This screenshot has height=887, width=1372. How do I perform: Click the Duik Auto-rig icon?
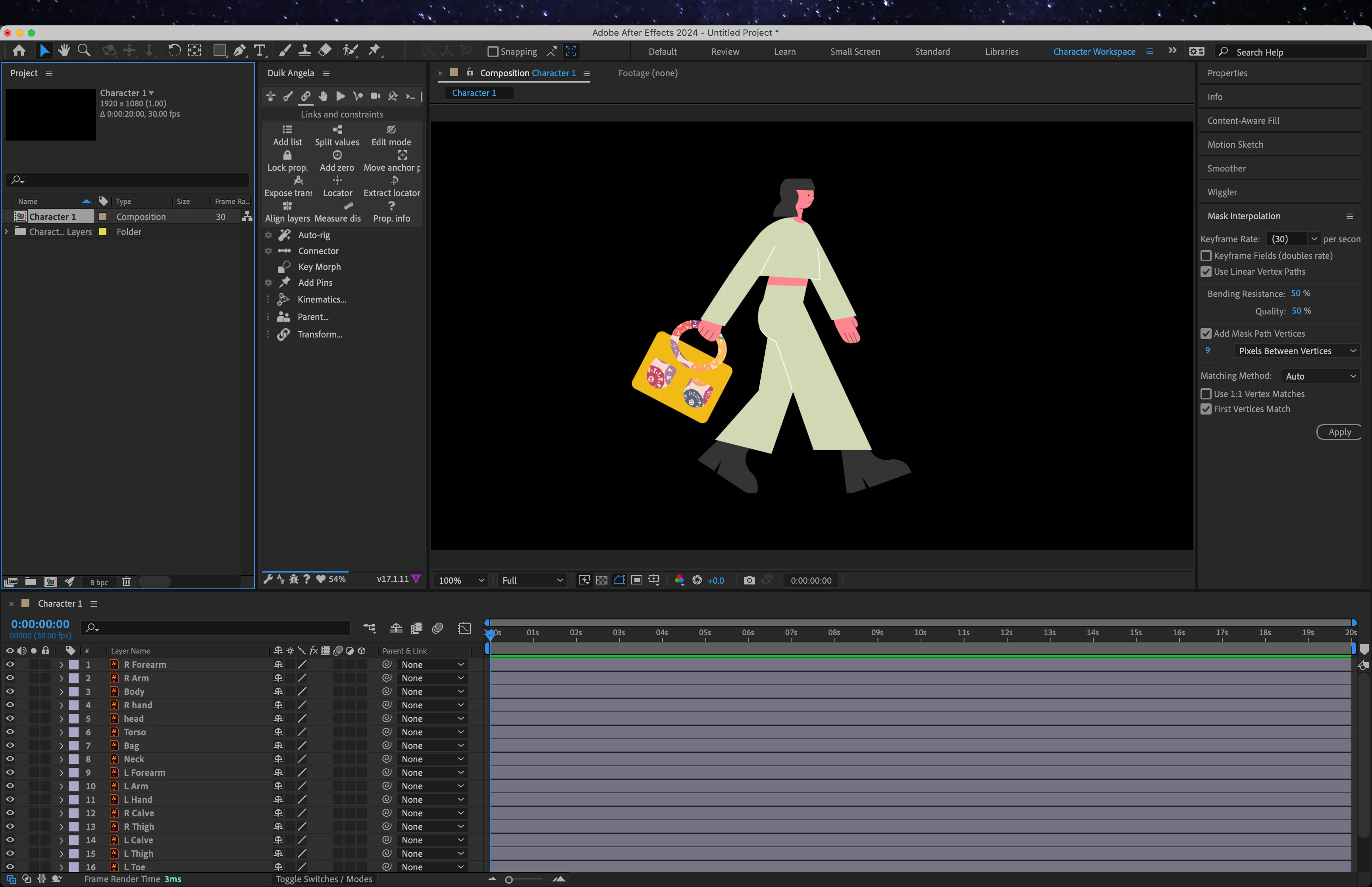[284, 235]
